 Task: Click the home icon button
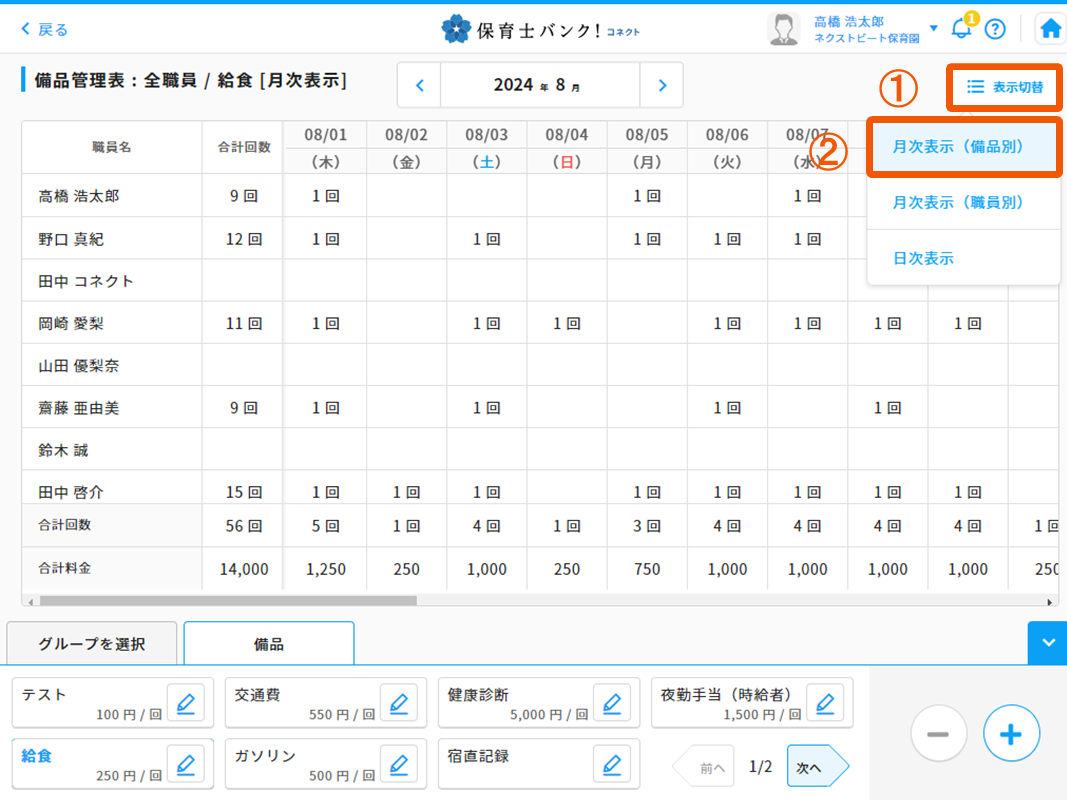coord(1049,29)
